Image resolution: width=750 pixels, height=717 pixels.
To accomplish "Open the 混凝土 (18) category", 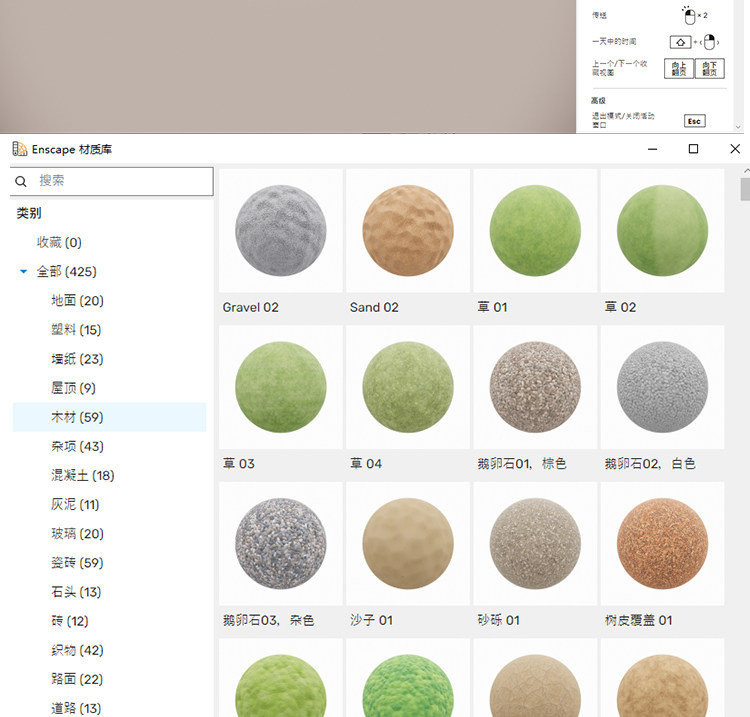I will (82, 475).
